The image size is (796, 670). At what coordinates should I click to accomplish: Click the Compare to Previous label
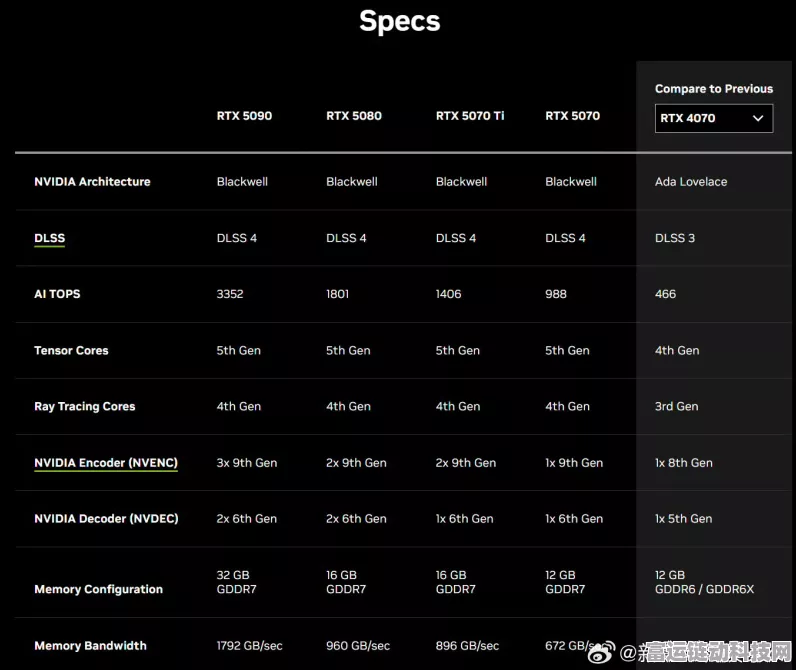pyautogui.click(x=714, y=89)
